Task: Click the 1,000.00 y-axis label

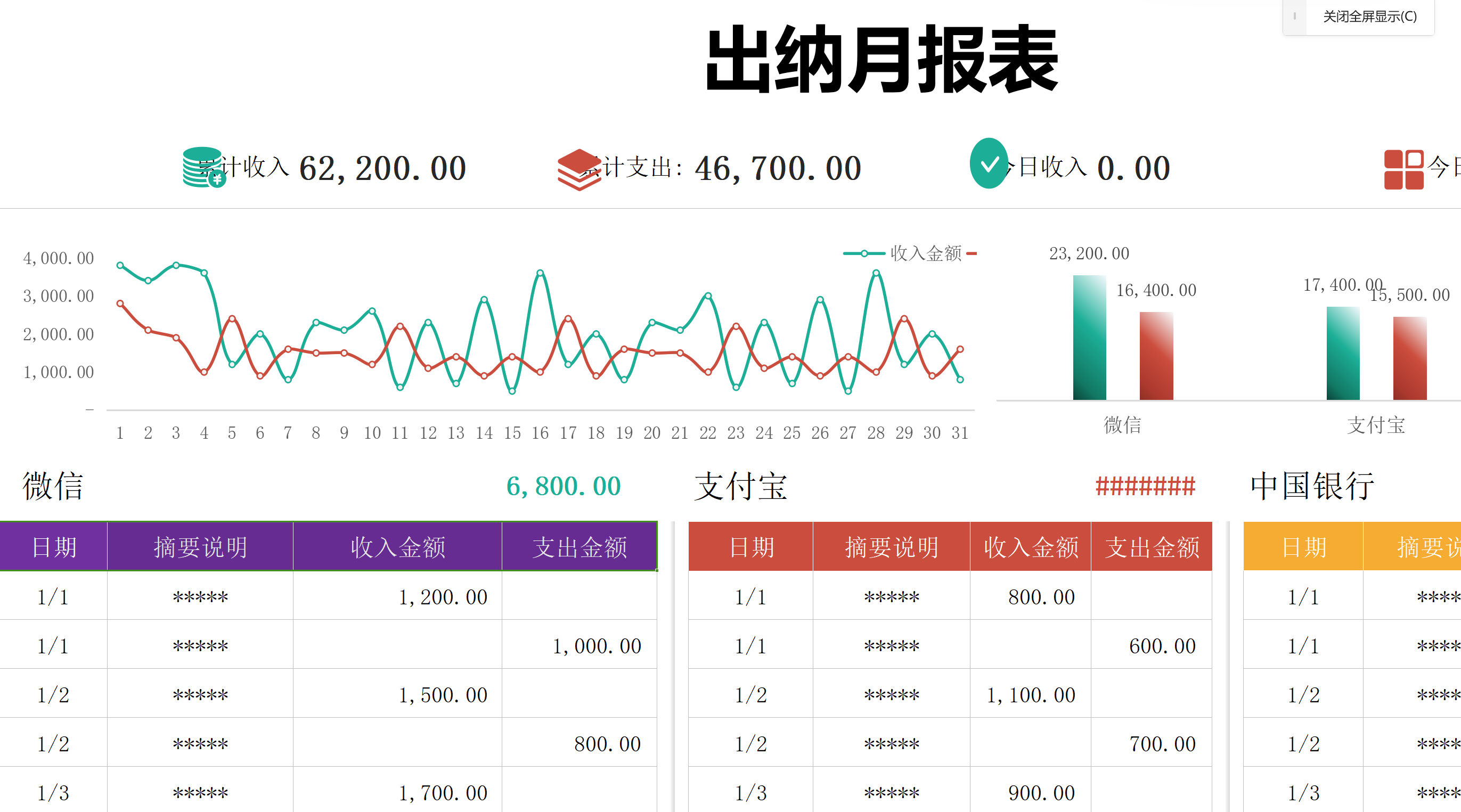Action: [x=59, y=372]
